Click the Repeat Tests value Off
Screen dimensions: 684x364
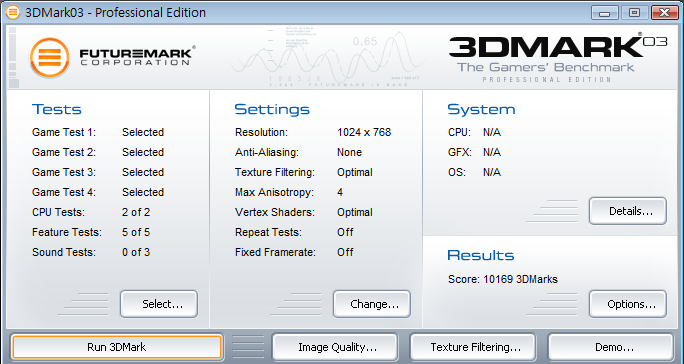pyautogui.click(x=345, y=232)
